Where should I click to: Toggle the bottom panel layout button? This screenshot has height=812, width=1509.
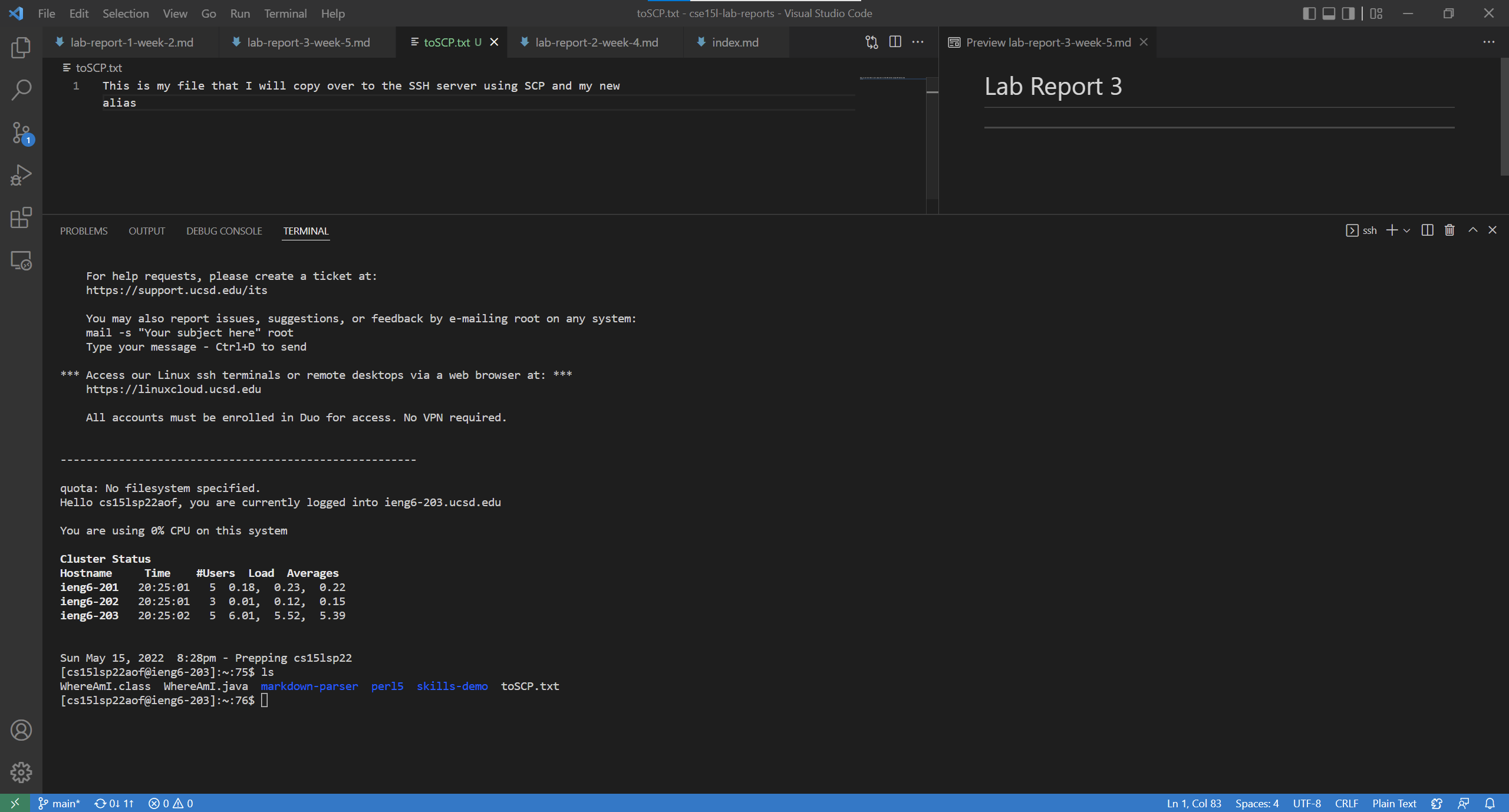[1329, 13]
